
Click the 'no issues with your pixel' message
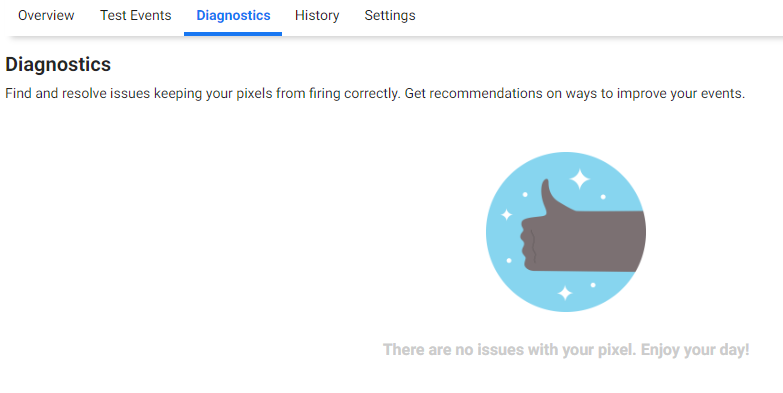pos(509,350)
